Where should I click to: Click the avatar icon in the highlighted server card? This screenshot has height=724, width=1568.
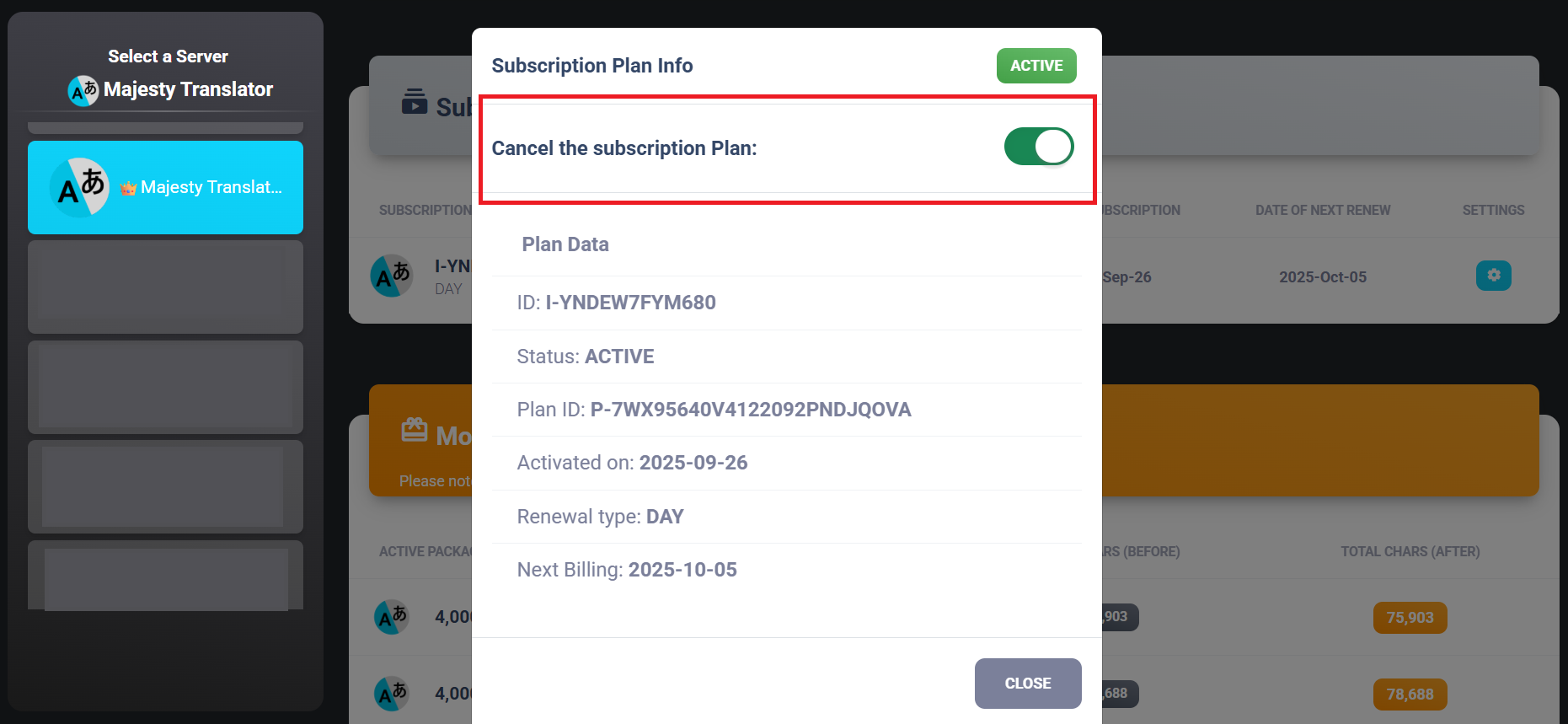tap(80, 187)
